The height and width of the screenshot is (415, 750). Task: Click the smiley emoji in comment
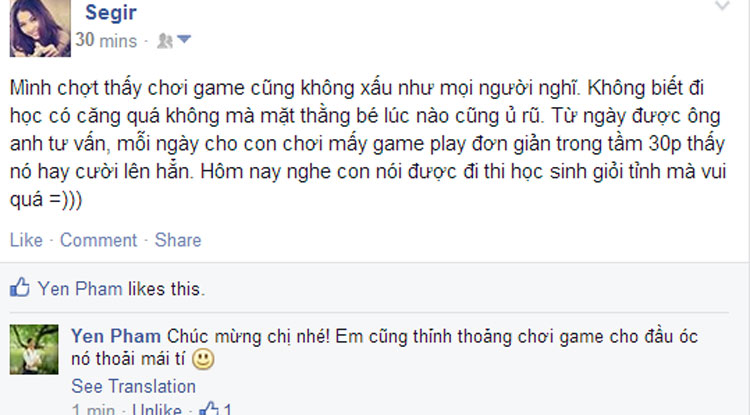pyautogui.click(x=203, y=360)
